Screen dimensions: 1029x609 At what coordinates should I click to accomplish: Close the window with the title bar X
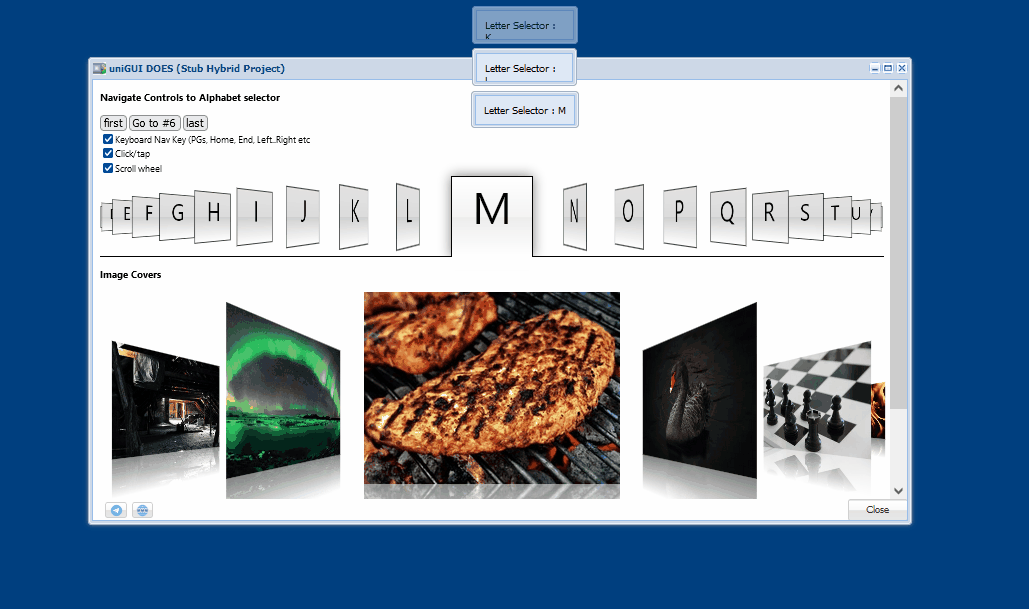click(x=902, y=68)
